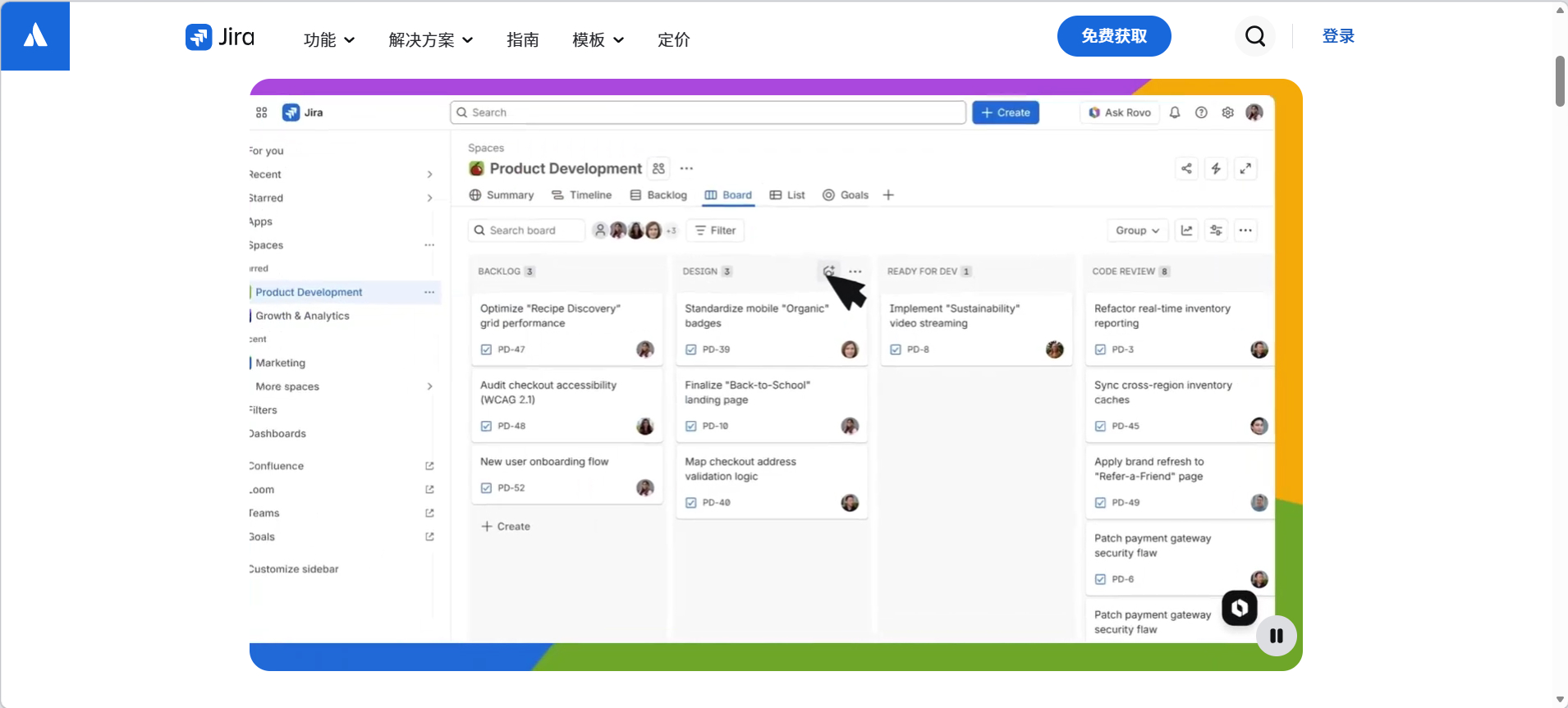Open the view settings sliders icon
The height and width of the screenshot is (708, 1568).
tap(1216, 231)
